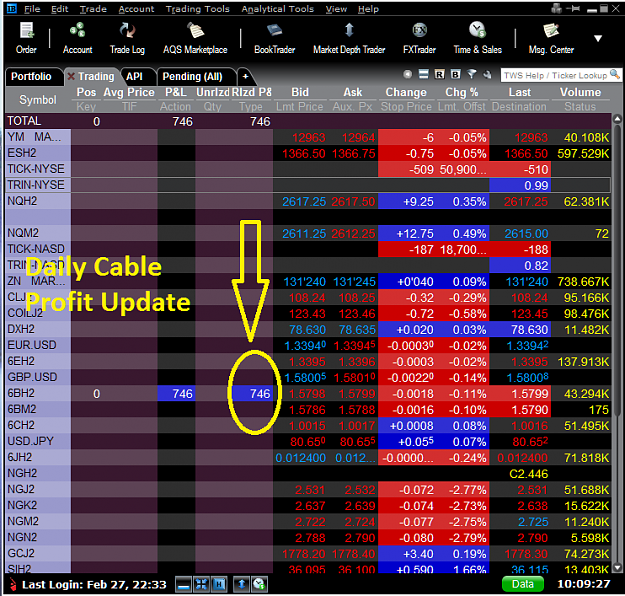Open the Msg. Center icon
Screen dimensions: 625x596
[551, 37]
